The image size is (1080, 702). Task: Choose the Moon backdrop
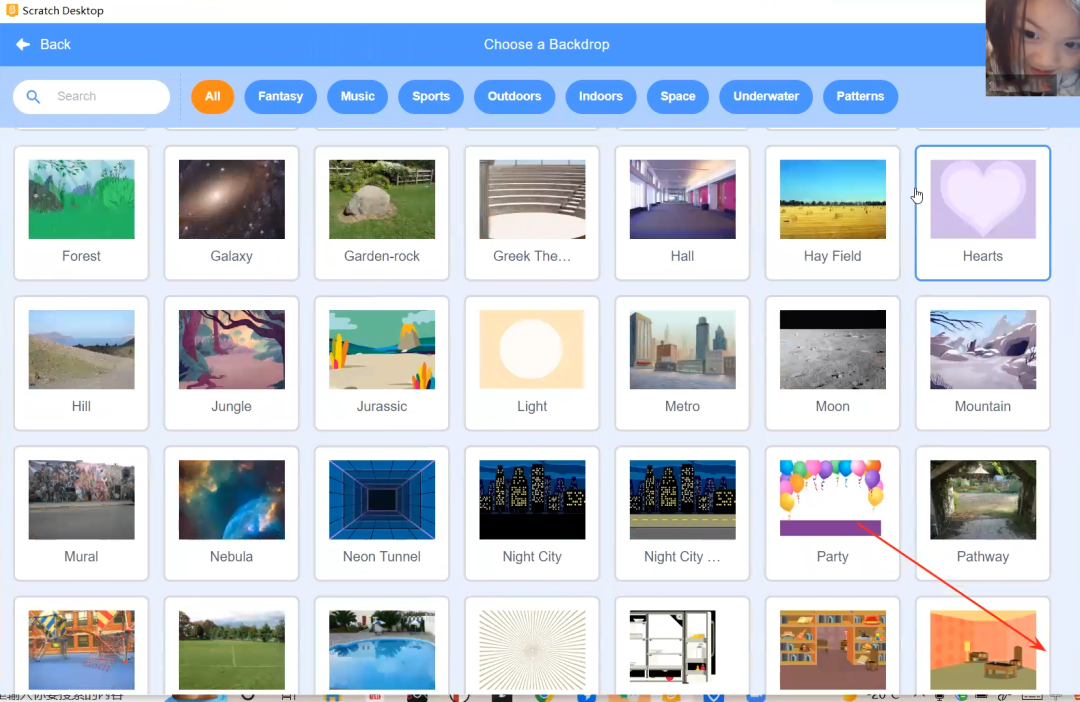832,363
